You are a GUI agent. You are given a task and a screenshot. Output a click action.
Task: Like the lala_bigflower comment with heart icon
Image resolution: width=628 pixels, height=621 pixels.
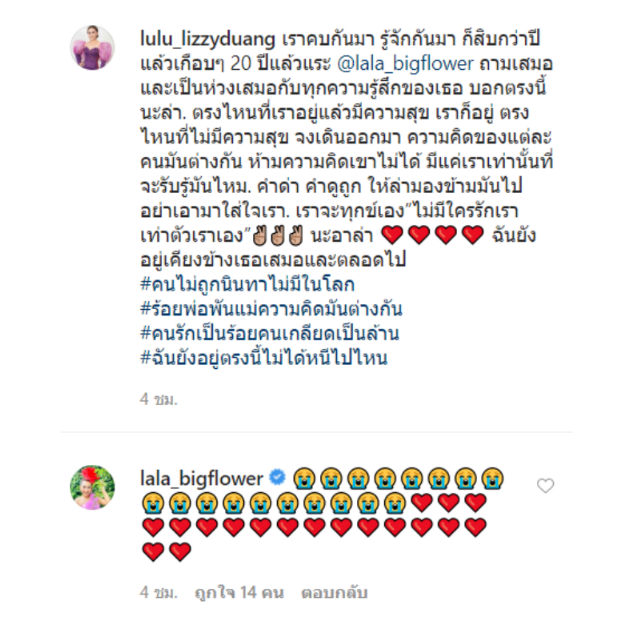click(x=545, y=486)
